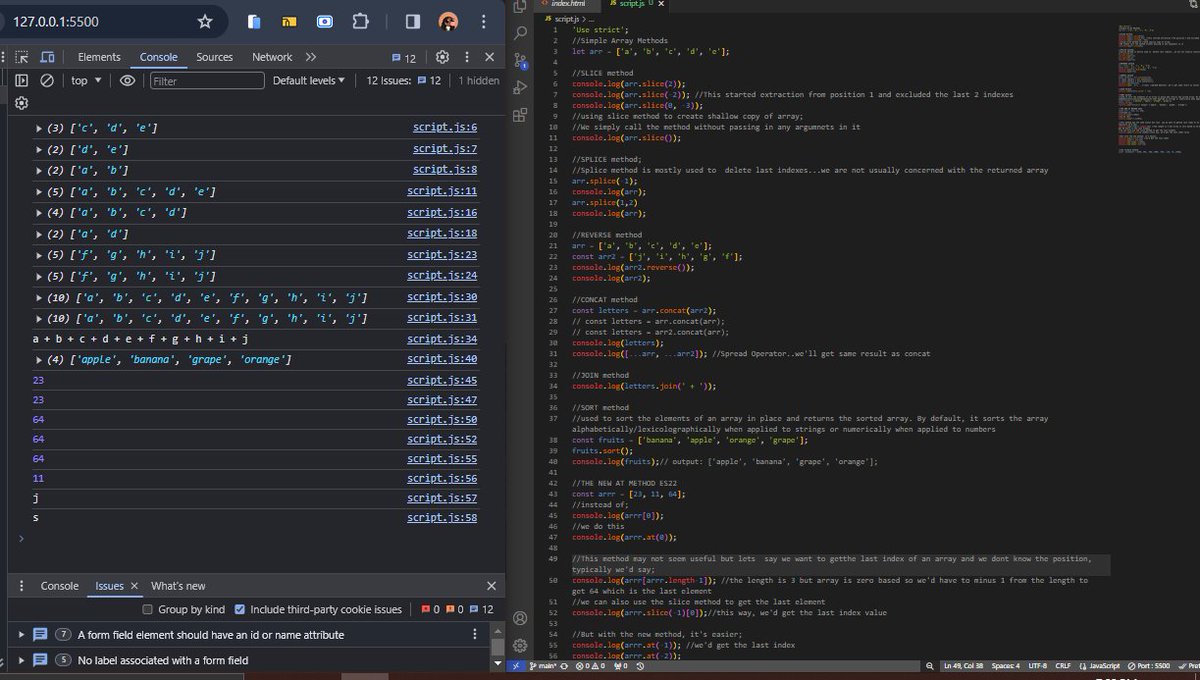Close the bottom drawer panel
The height and width of the screenshot is (680, 1200).
(x=490, y=586)
